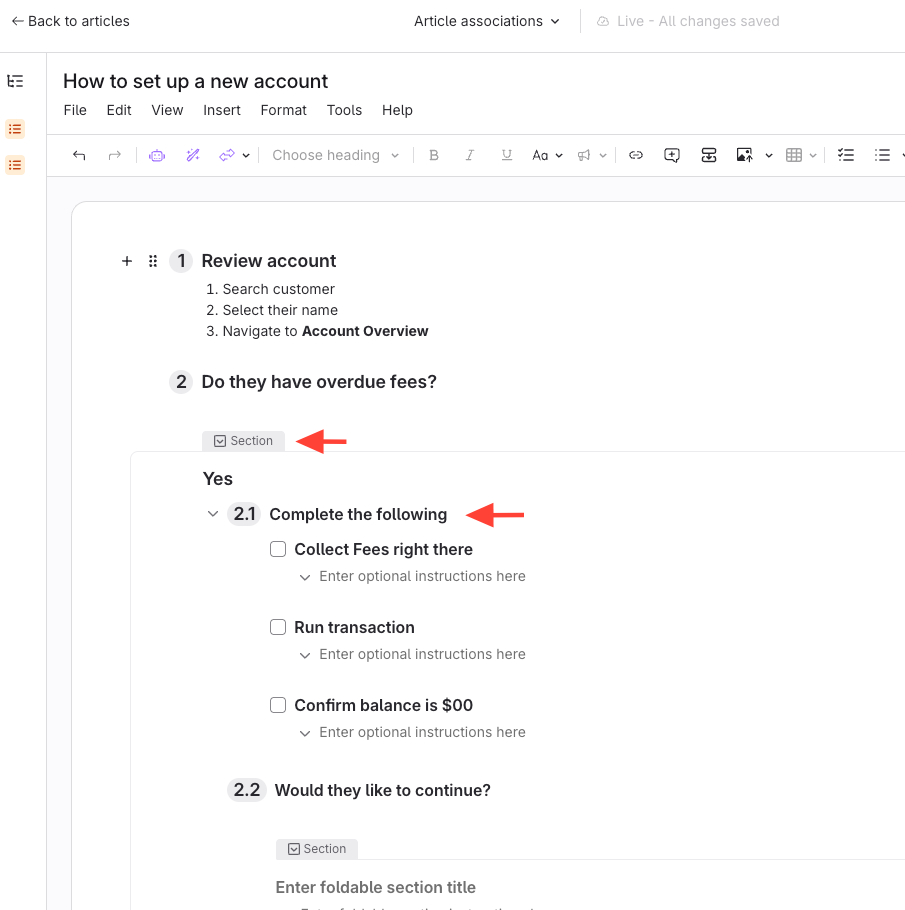Click the magic wand icon
905x910 pixels.
point(193,155)
